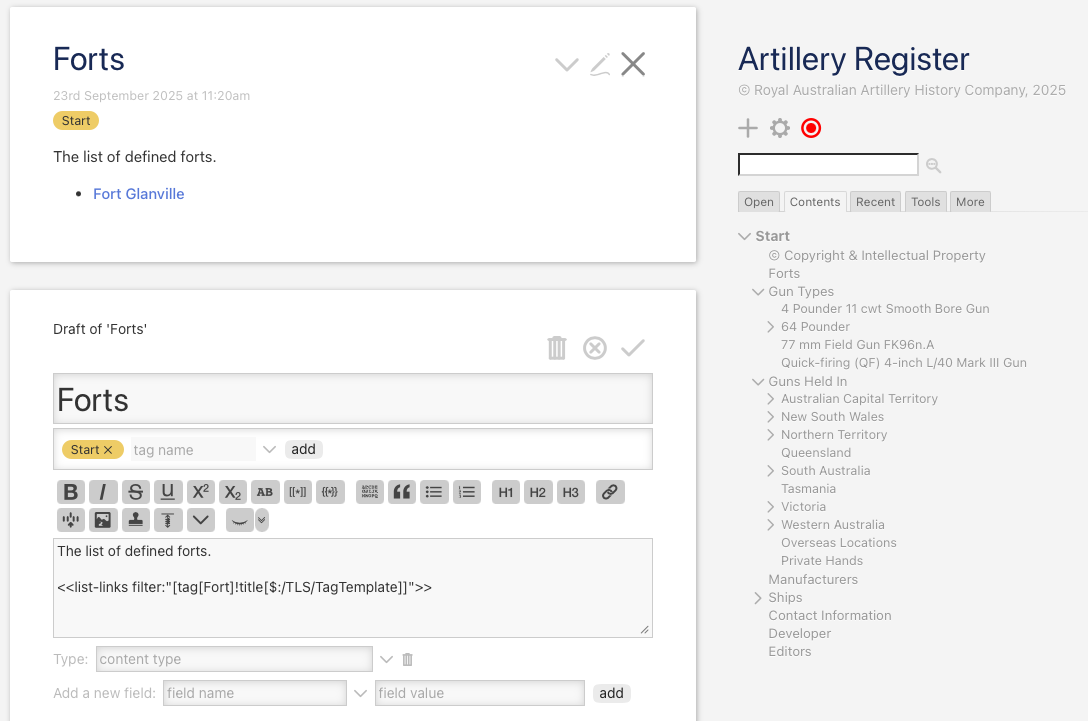
Task: Delete the draft with the trash icon
Action: pyautogui.click(x=557, y=348)
